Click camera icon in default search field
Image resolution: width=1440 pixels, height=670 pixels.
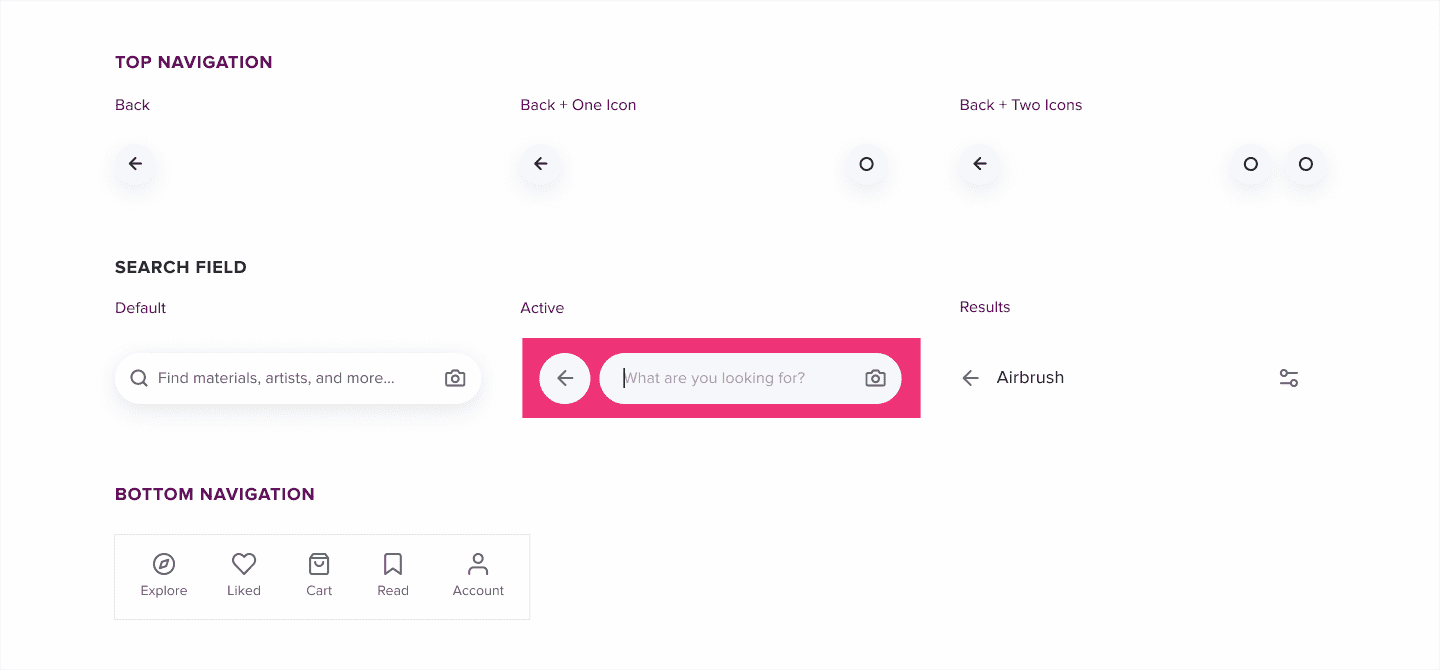455,378
